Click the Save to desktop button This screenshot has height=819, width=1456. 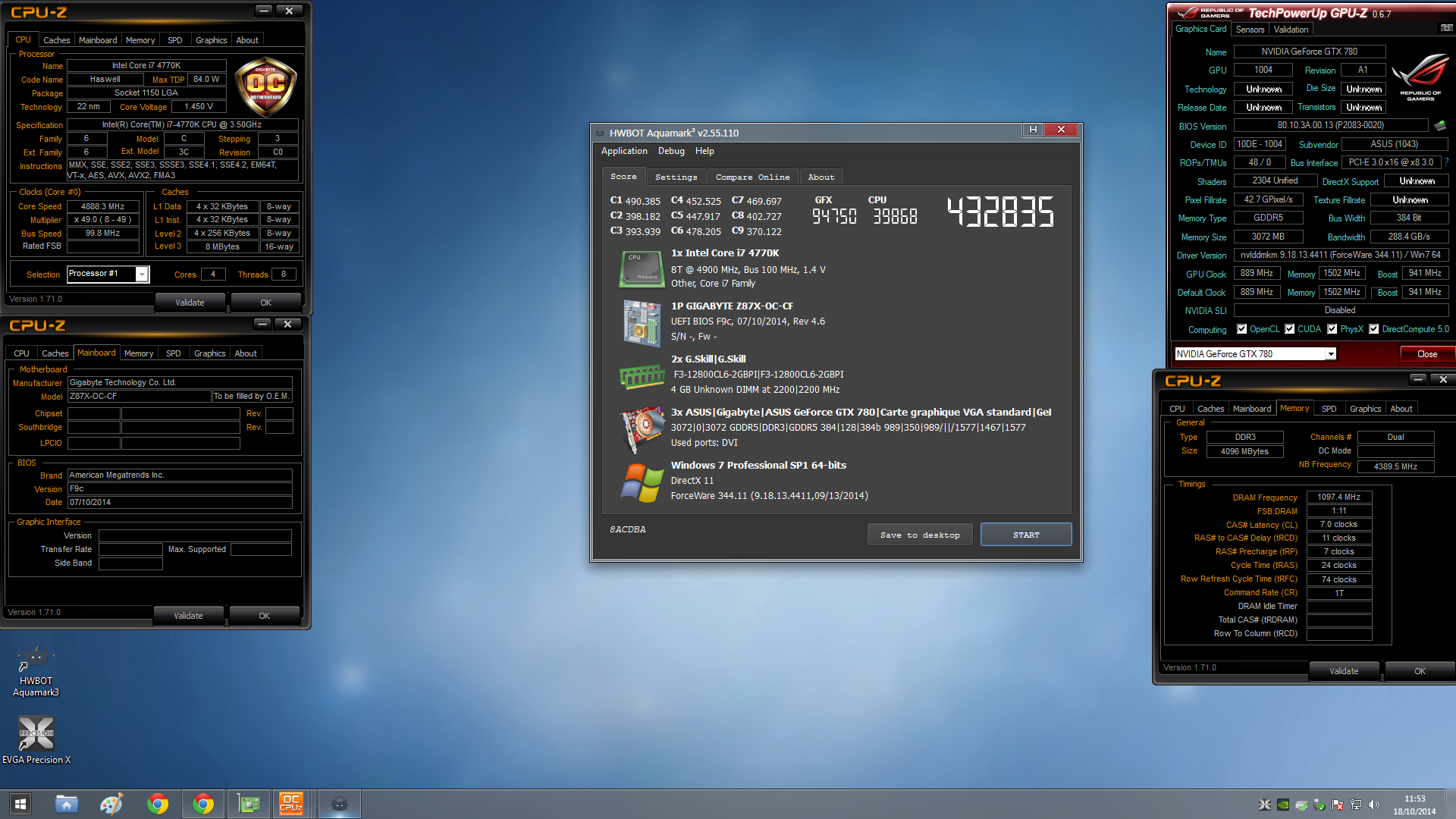point(920,535)
